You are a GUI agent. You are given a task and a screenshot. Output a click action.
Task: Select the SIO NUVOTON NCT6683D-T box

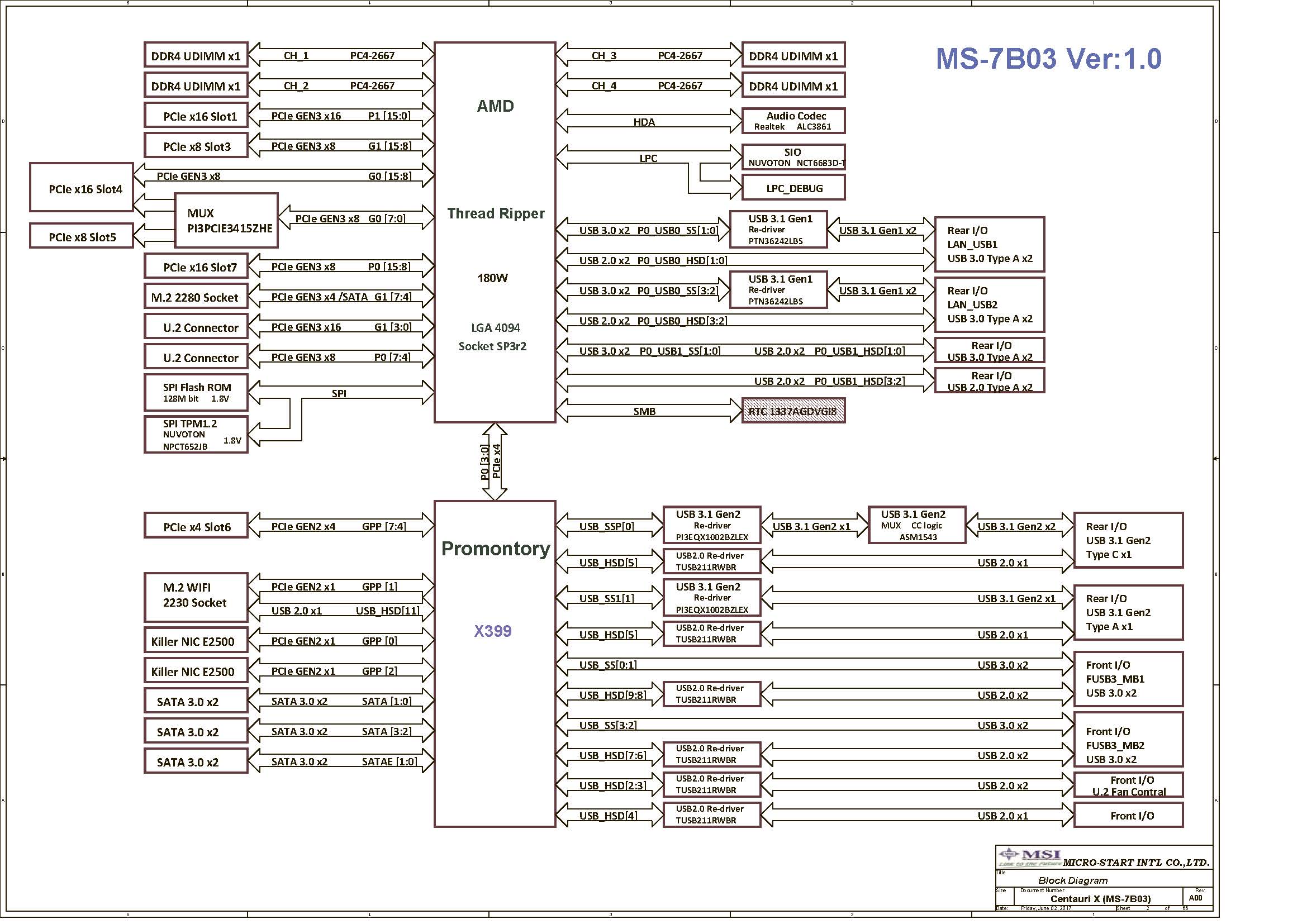coord(793,157)
